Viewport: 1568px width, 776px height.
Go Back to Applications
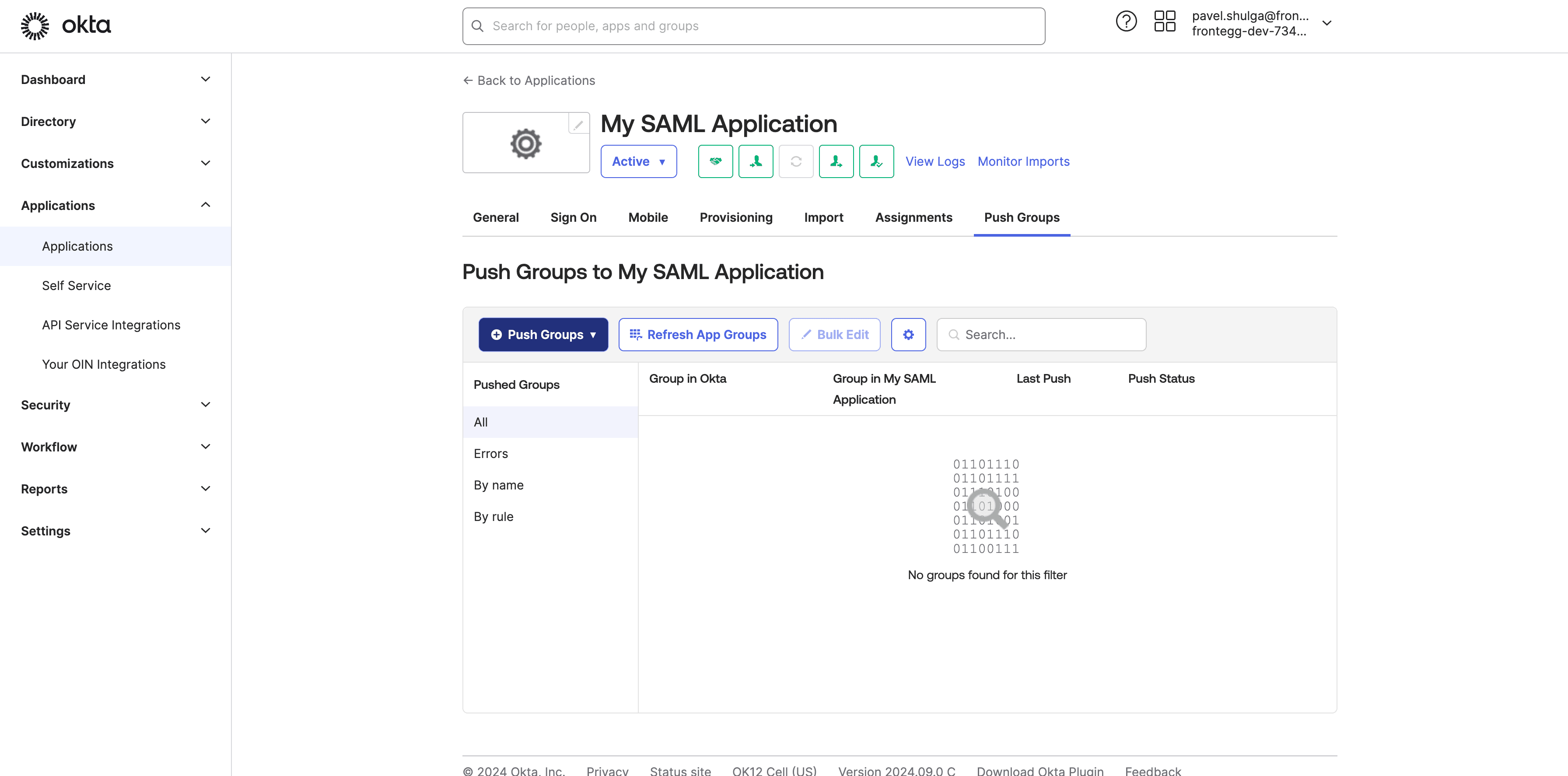point(529,80)
